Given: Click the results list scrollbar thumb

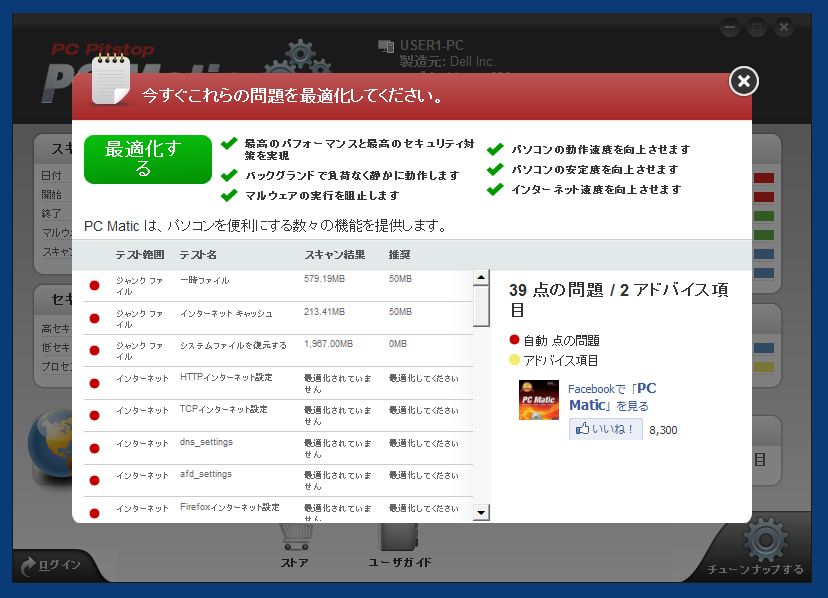Looking at the screenshot, I should [481, 306].
